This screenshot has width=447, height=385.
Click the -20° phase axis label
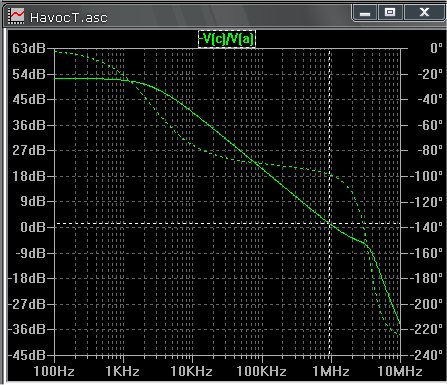pos(430,74)
